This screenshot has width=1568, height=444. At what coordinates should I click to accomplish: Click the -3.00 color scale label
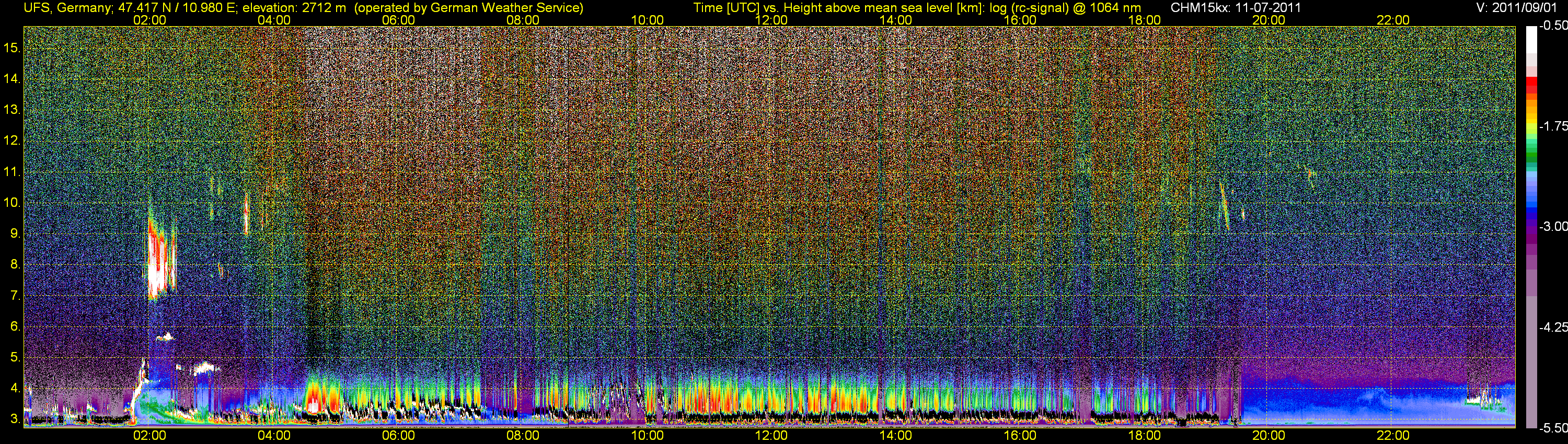1552,227
